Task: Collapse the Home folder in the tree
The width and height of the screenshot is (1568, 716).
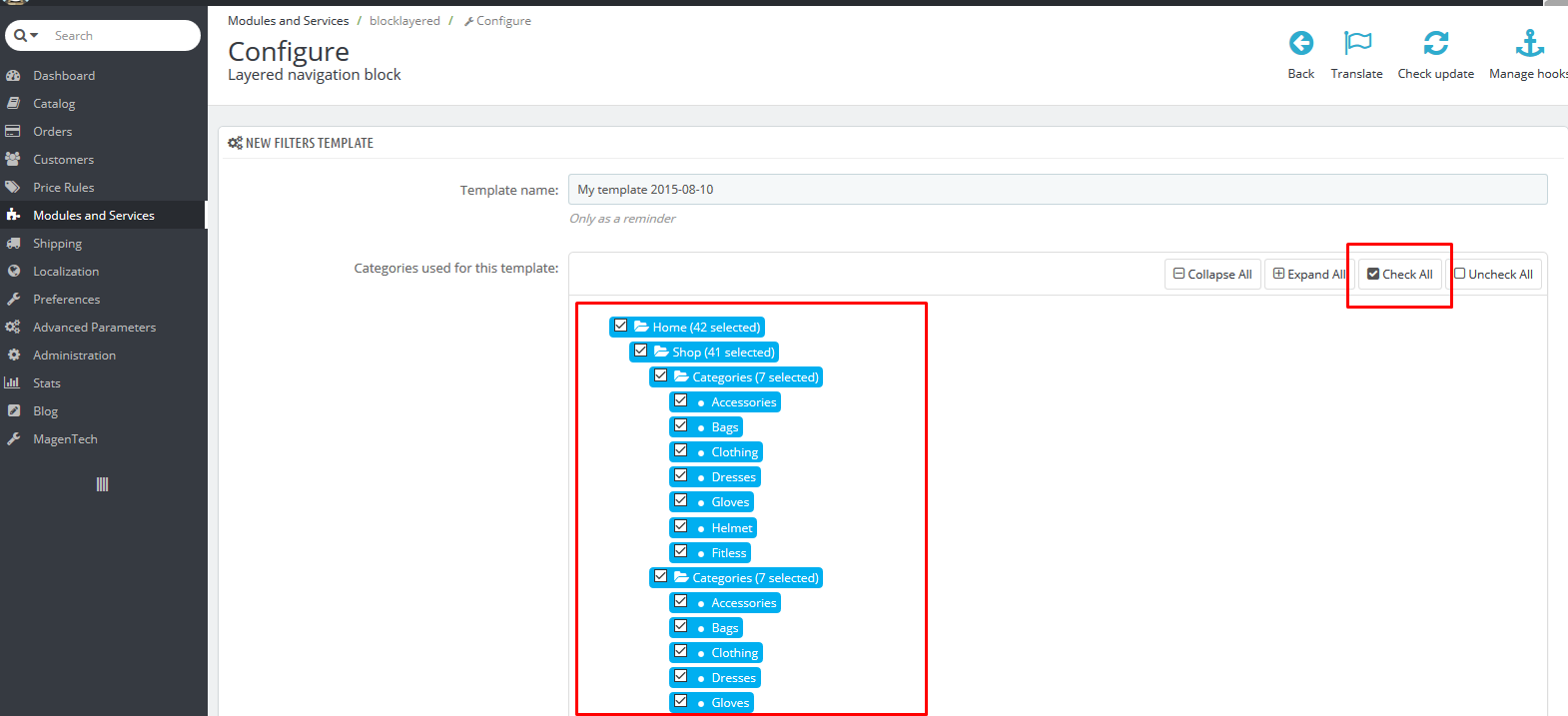Action: [642, 327]
